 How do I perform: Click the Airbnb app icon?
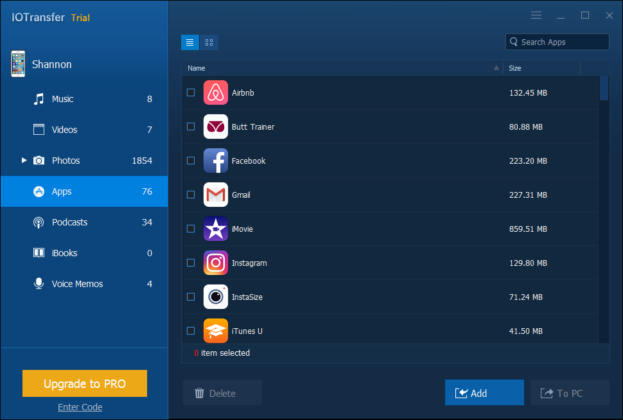click(x=216, y=93)
